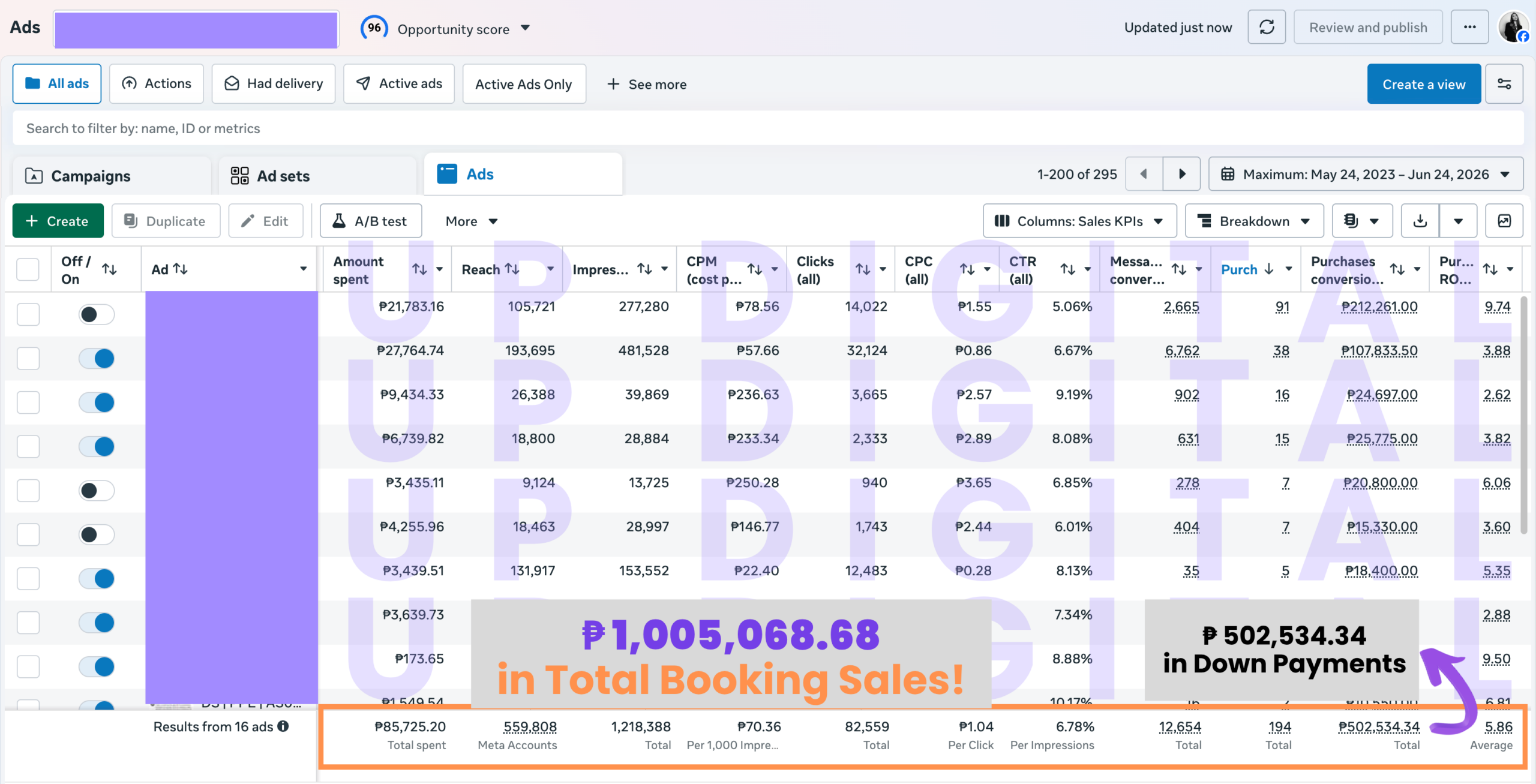Open the three-dots more options menu
1536x784 pixels.
click(1469, 27)
